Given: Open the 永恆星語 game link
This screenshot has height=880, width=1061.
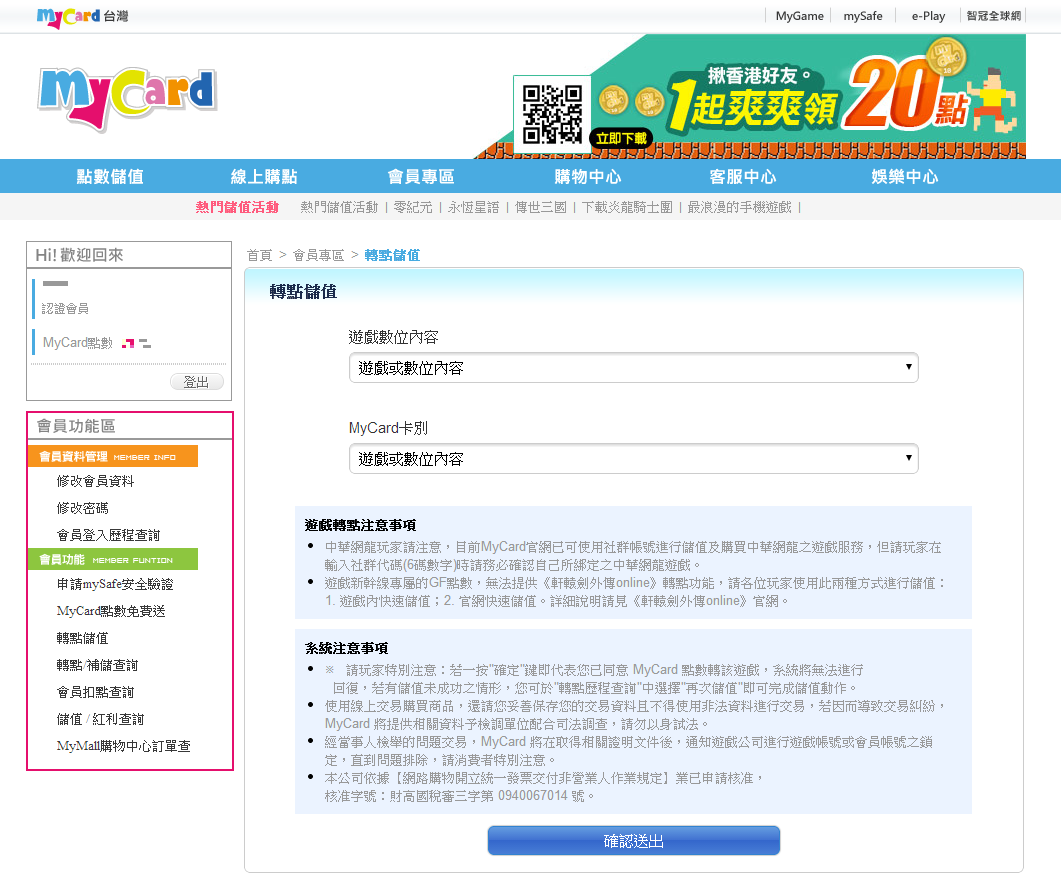Looking at the screenshot, I should [x=473, y=207].
